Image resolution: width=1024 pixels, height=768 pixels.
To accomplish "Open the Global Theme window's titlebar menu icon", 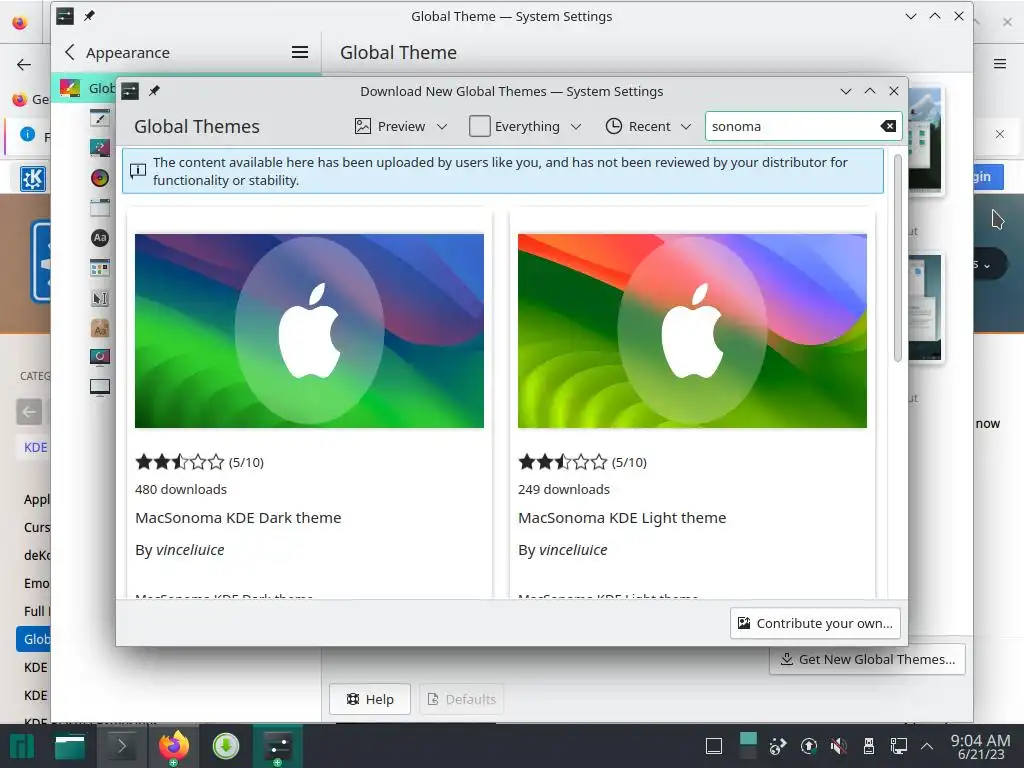I will tap(65, 16).
